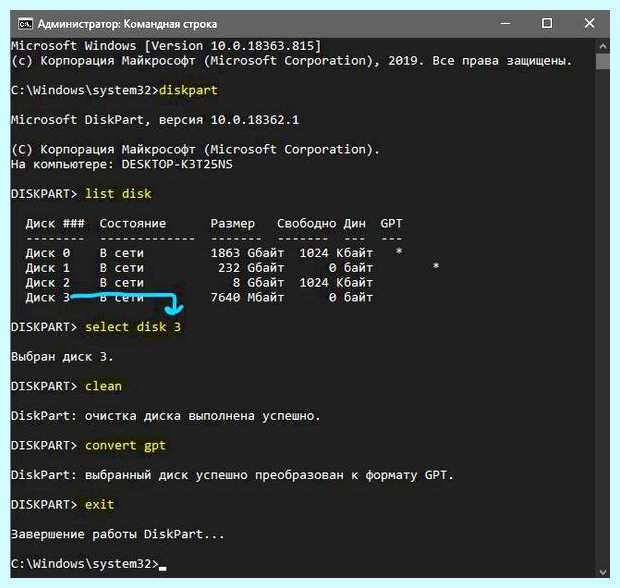
Task: Click the 'Диск 1' row label
Action: point(48,268)
